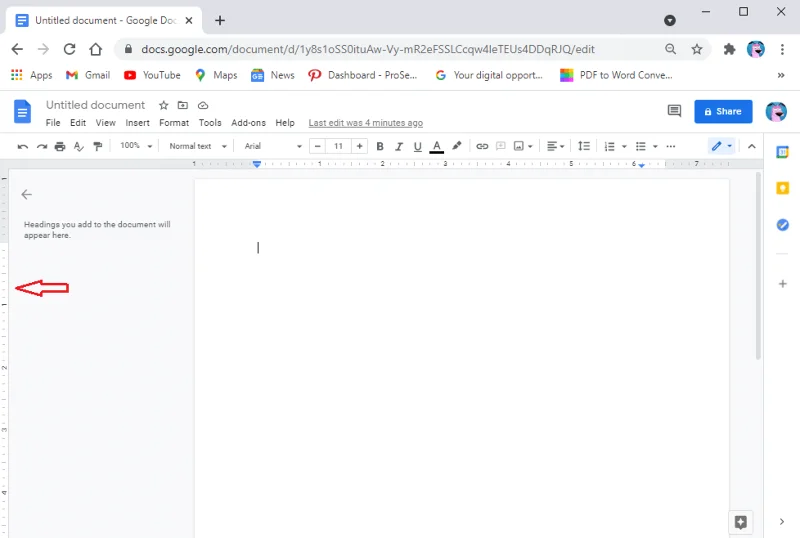Open the Normal text style dropdown
The height and width of the screenshot is (538, 800).
coord(198,146)
